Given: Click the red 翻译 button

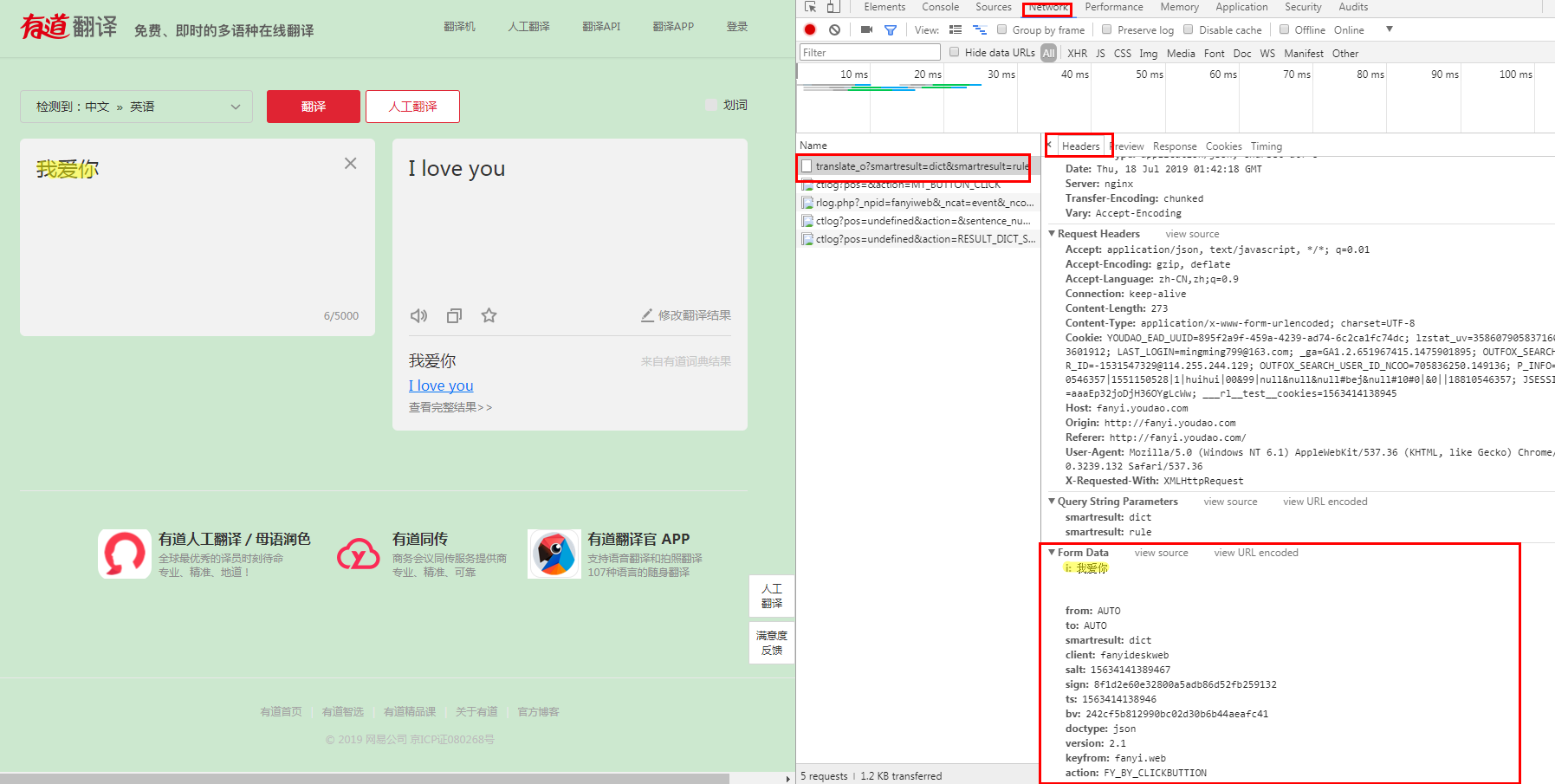Looking at the screenshot, I should [x=314, y=107].
